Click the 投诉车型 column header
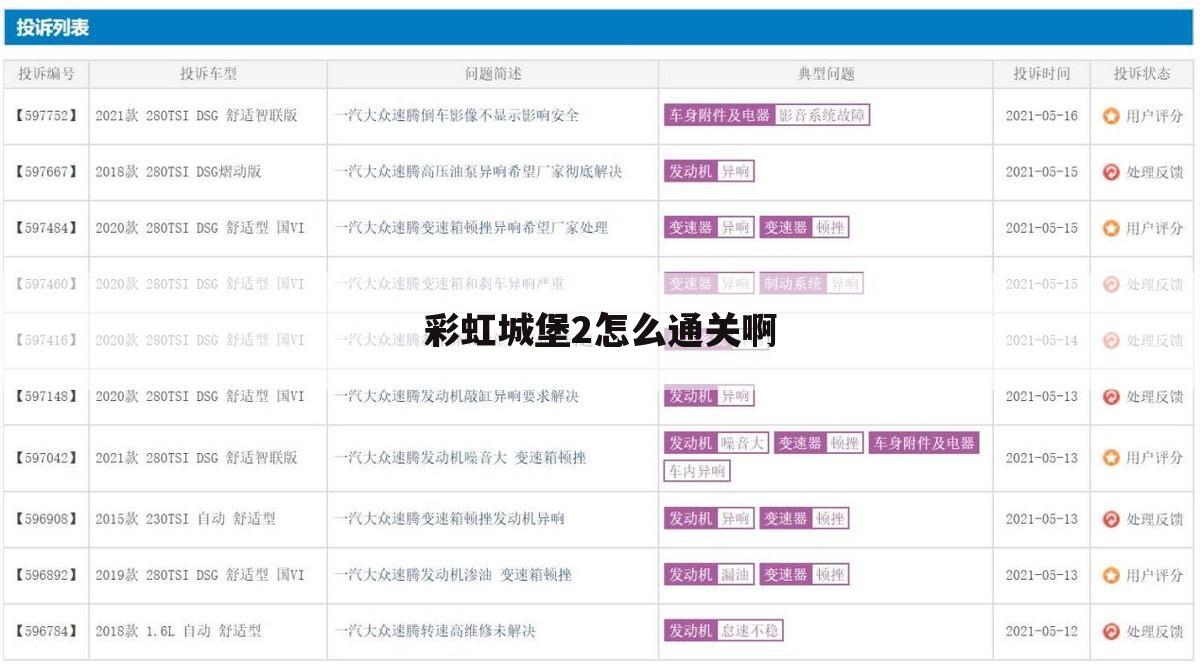The image size is (1200, 664). (208, 74)
